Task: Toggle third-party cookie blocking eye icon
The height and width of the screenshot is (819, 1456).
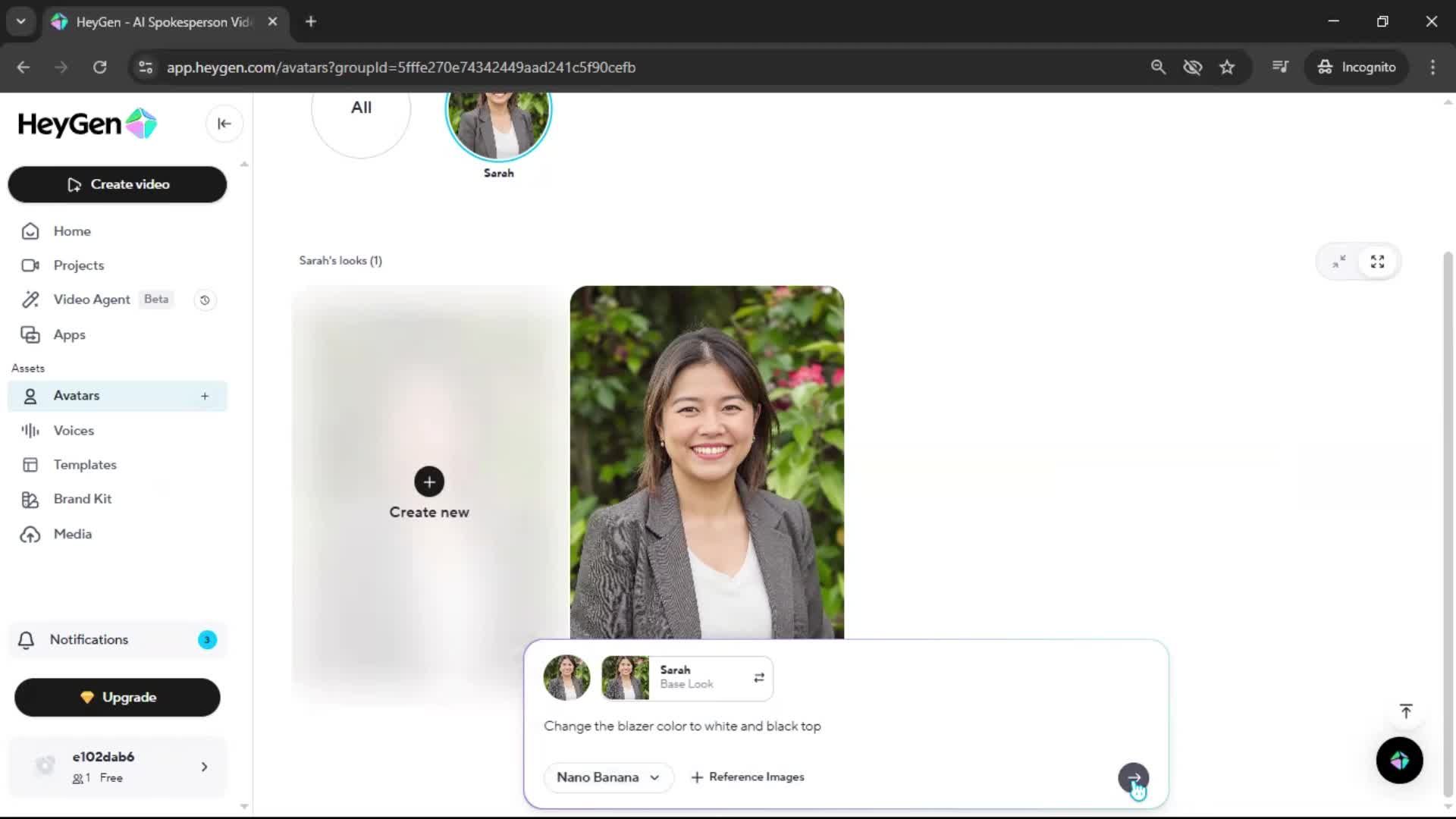Action: [x=1192, y=67]
